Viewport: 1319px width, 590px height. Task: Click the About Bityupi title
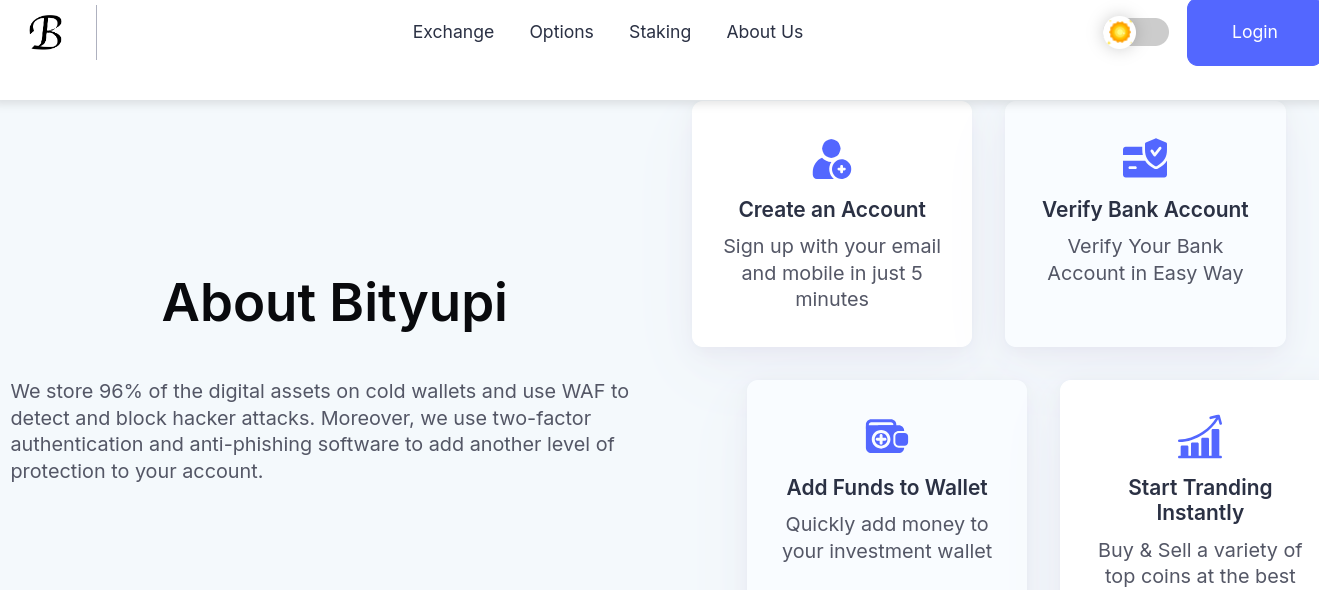pos(335,302)
